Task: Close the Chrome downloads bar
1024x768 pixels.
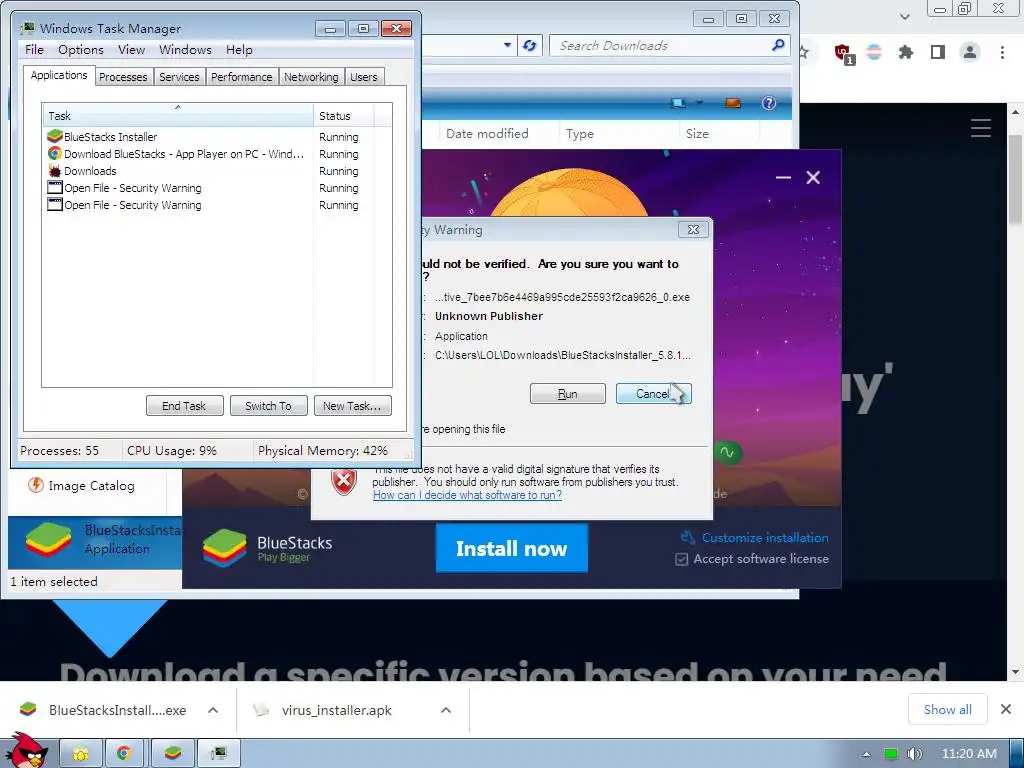Action: 1006,709
